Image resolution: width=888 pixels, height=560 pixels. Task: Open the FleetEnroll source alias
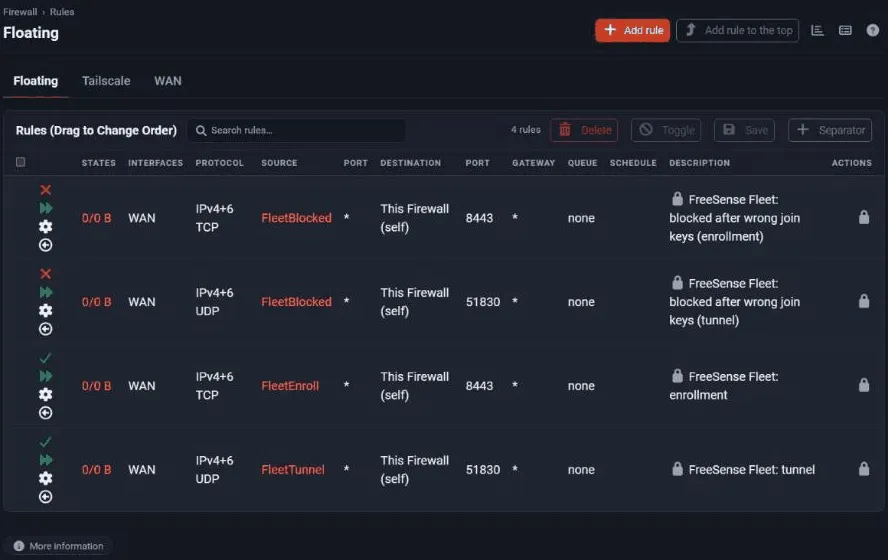click(x=290, y=386)
